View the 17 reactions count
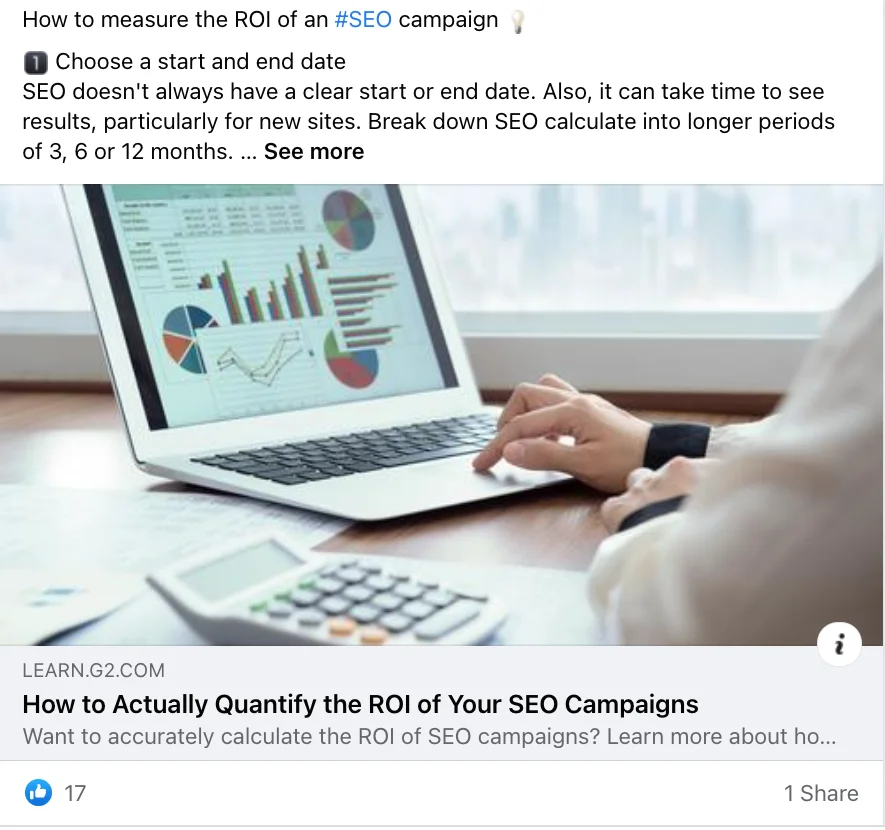The height and width of the screenshot is (830, 885). coord(75,793)
